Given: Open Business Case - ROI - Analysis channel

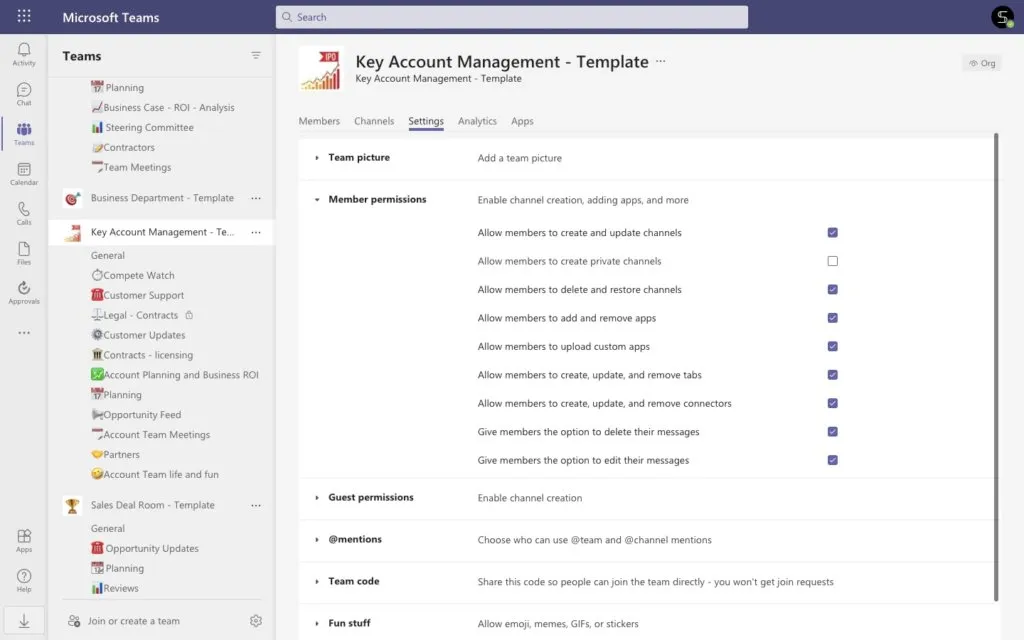Looking at the screenshot, I should tap(163, 108).
